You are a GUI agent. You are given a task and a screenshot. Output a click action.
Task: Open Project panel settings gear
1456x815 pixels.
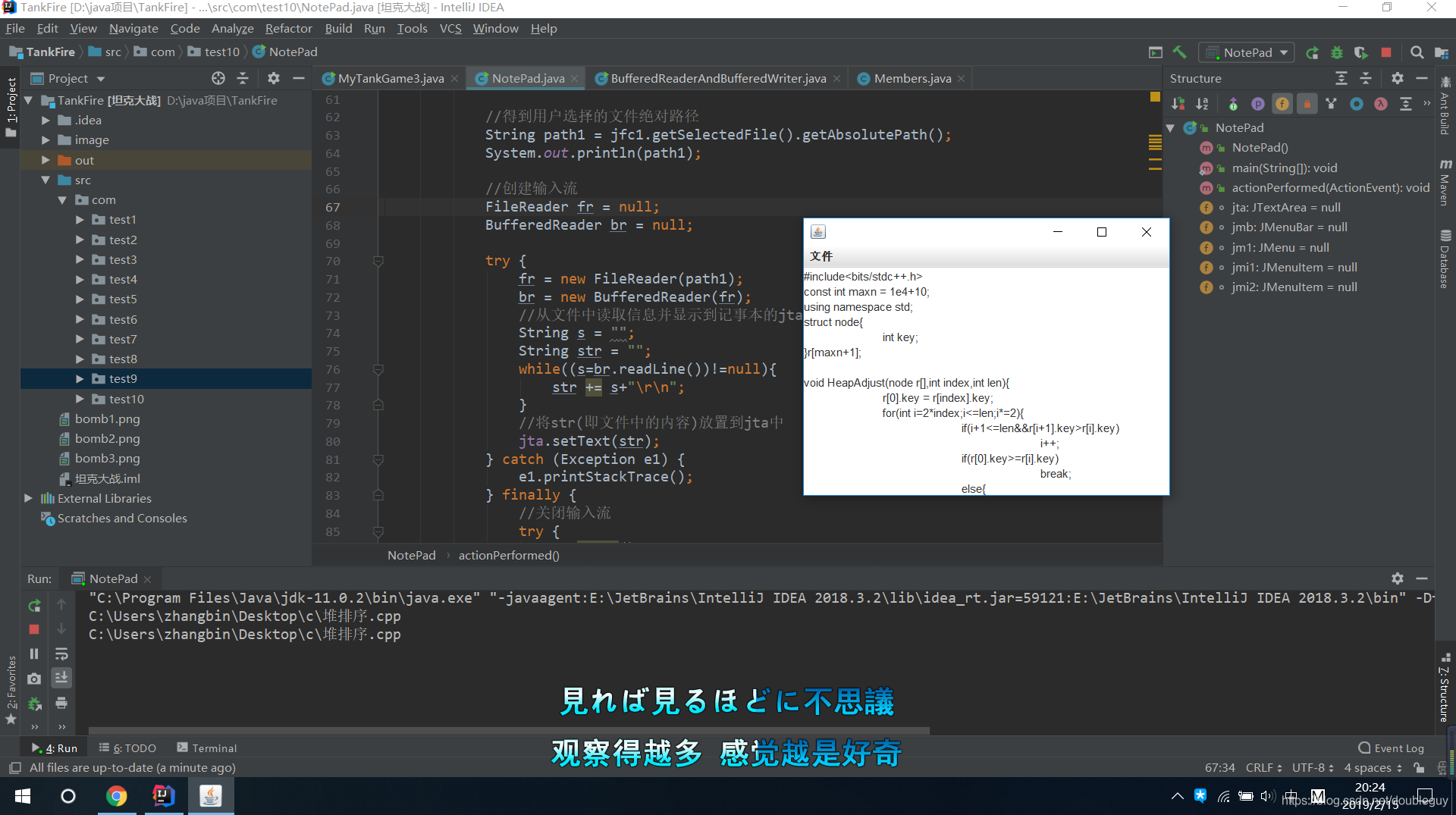coord(274,78)
